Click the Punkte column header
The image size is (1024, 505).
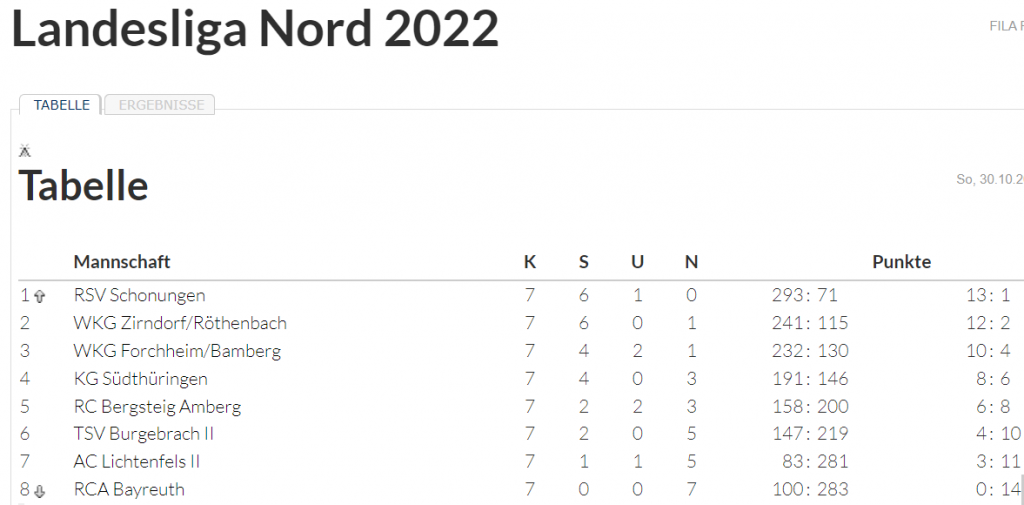pos(901,262)
